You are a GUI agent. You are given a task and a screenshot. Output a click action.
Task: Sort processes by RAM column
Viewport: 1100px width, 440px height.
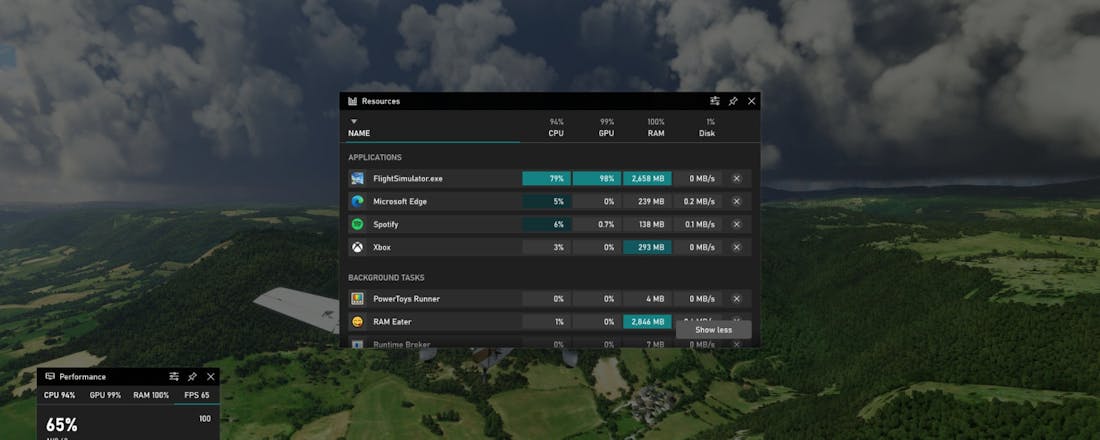coord(656,127)
